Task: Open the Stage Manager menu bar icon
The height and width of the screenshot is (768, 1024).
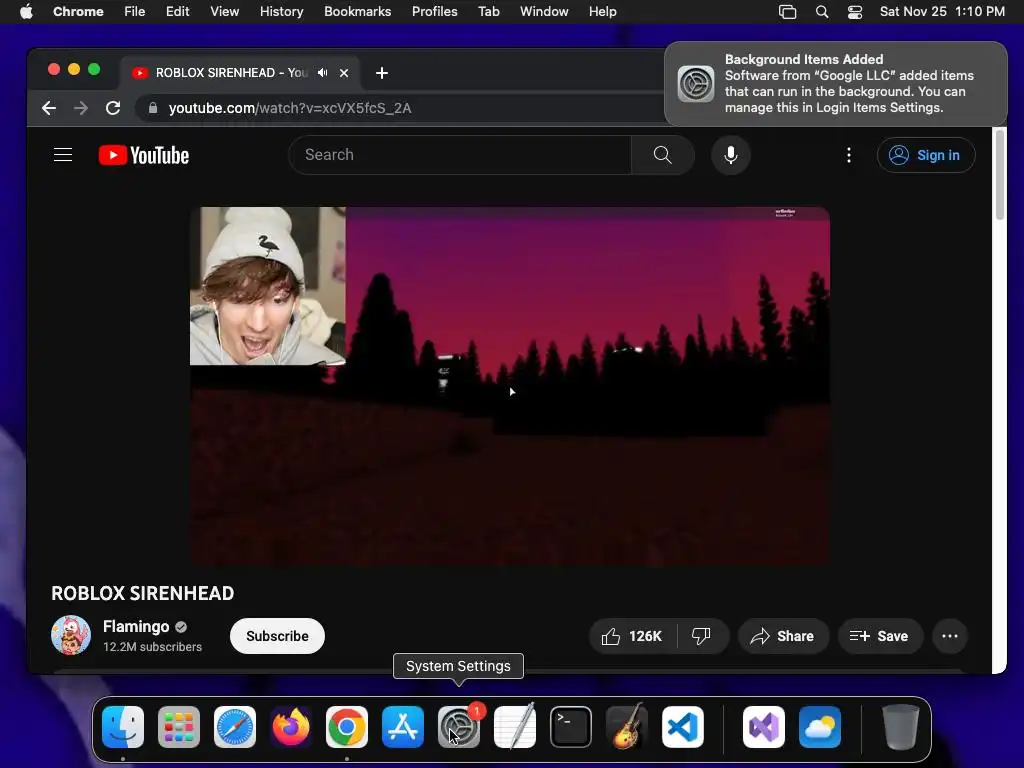Action: click(788, 11)
